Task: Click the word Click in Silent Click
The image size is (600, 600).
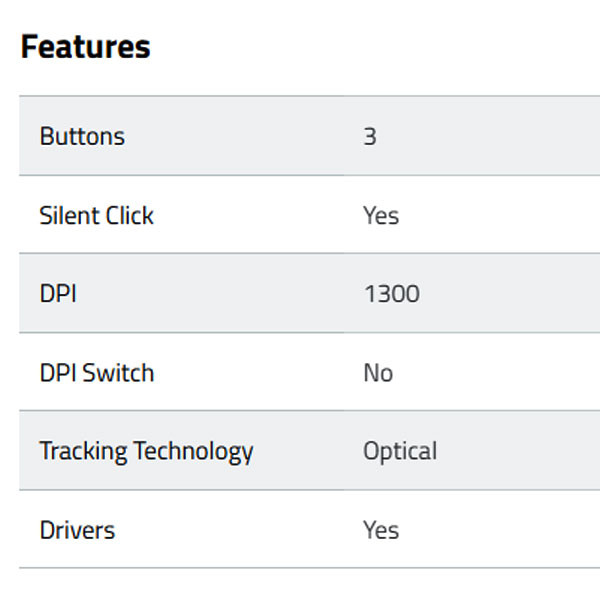Action: (x=128, y=215)
